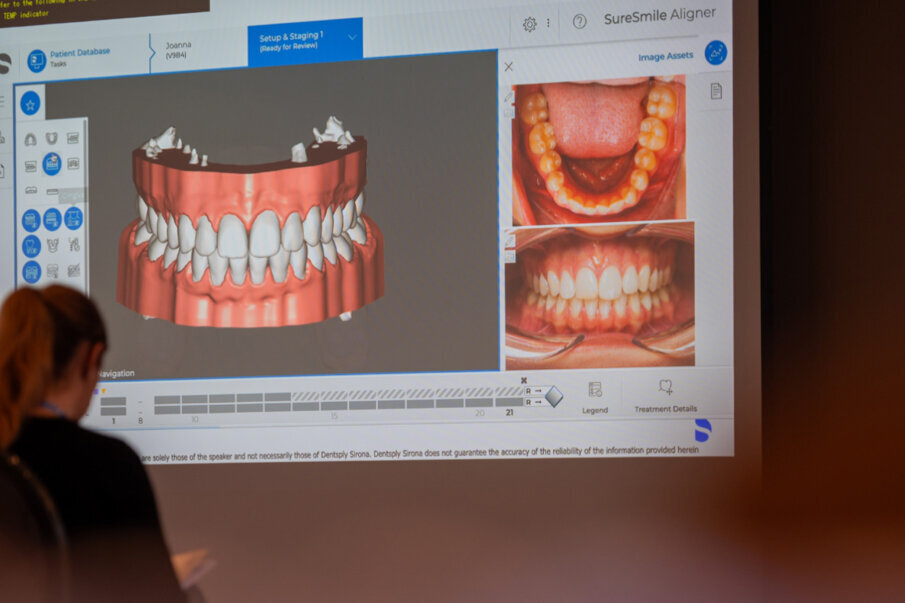Image resolution: width=905 pixels, height=603 pixels.
Task: Click the Patient Database icon
Action: click(36, 60)
